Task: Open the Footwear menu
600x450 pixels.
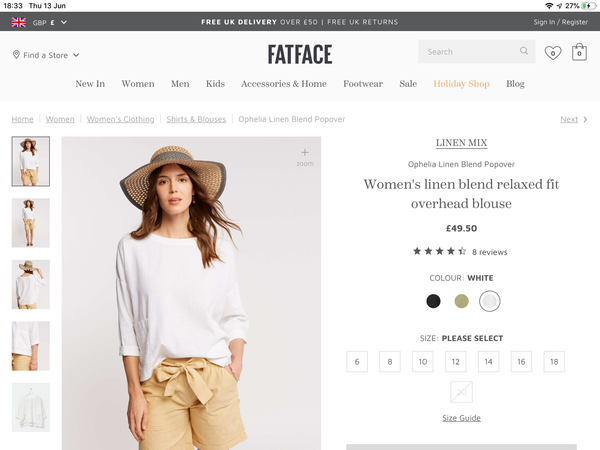Action: coord(363,84)
